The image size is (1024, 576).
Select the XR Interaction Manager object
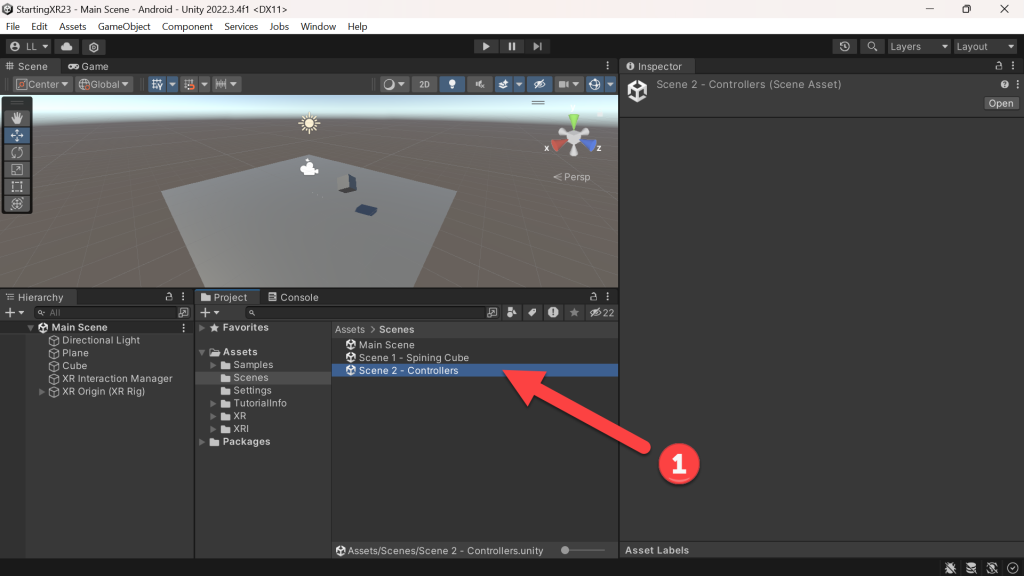(x=117, y=379)
